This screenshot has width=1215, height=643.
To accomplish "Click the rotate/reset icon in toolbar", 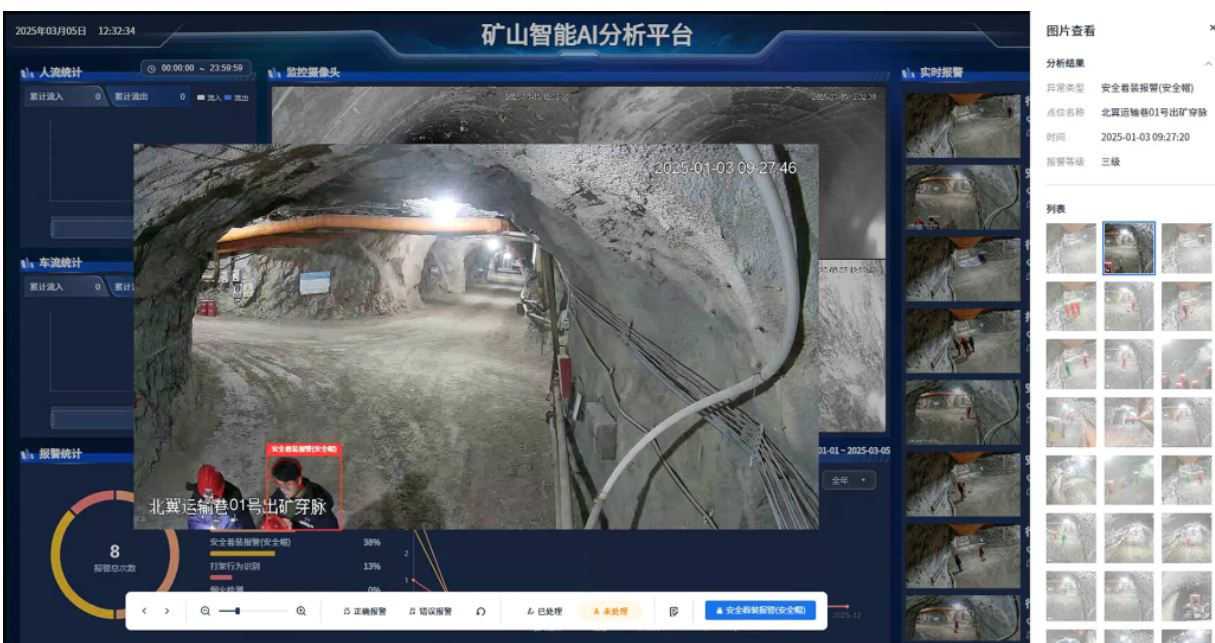I will click(480, 611).
